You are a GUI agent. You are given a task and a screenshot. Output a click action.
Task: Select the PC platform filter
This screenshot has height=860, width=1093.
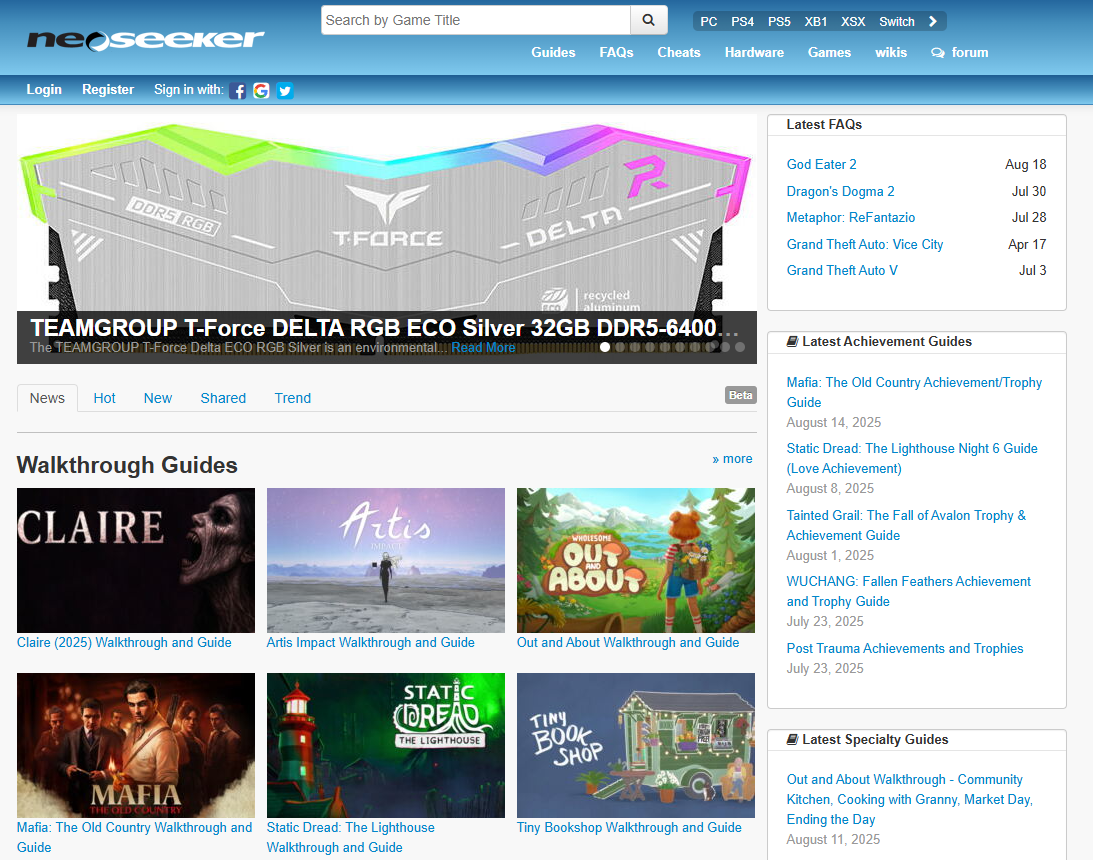pos(709,22)
